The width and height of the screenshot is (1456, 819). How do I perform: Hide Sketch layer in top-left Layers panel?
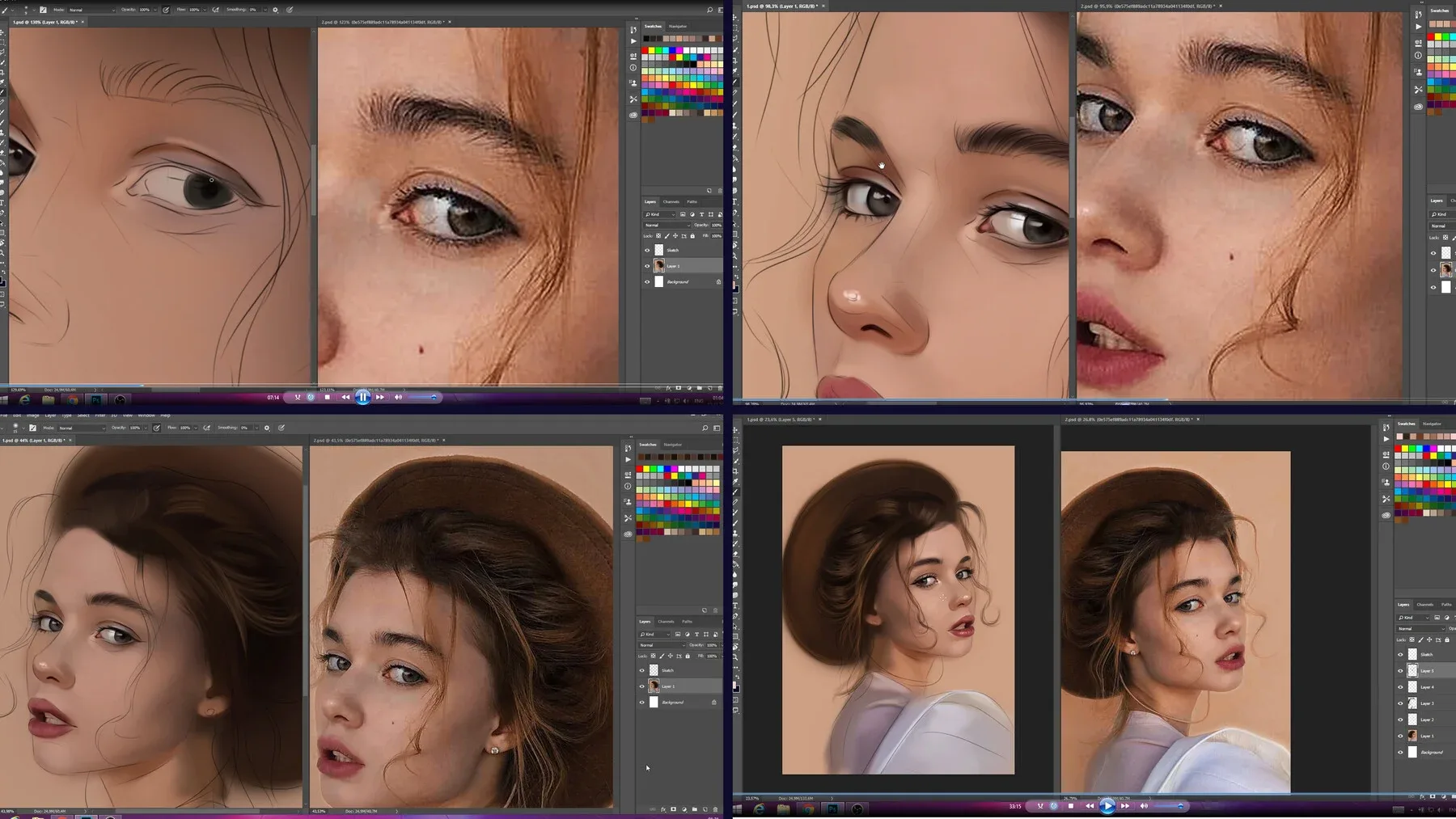click(x=647, y=251)
